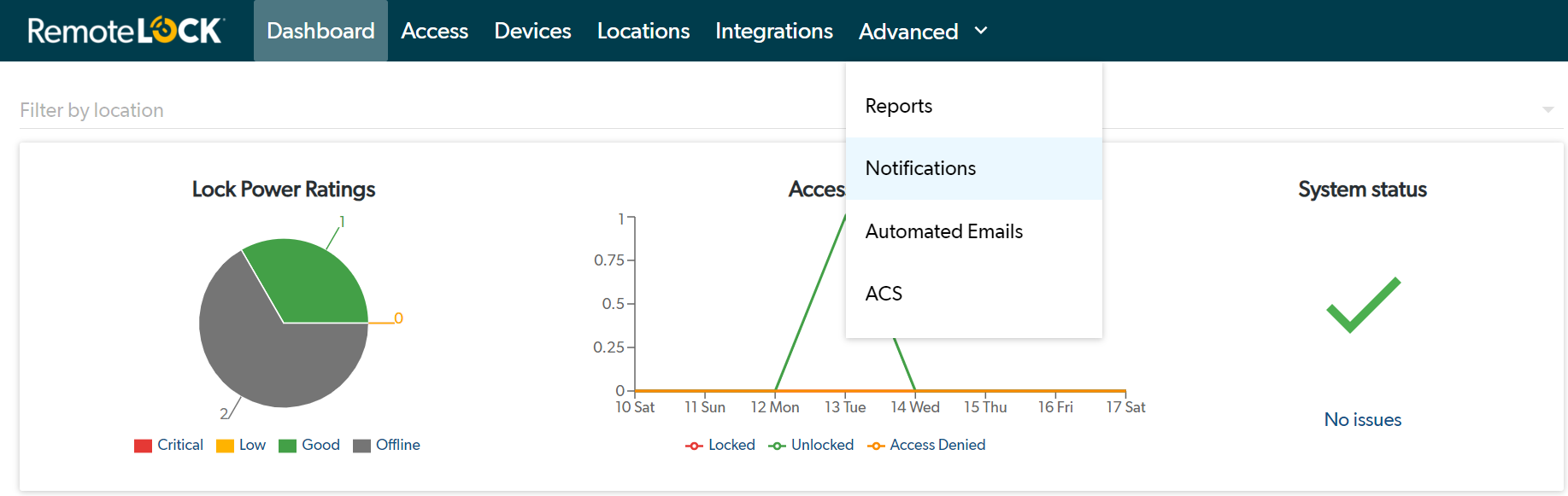Open the Devices page
Viewport: 1568px width, 496px height.
pyautogui.click(x=532, y=31)
